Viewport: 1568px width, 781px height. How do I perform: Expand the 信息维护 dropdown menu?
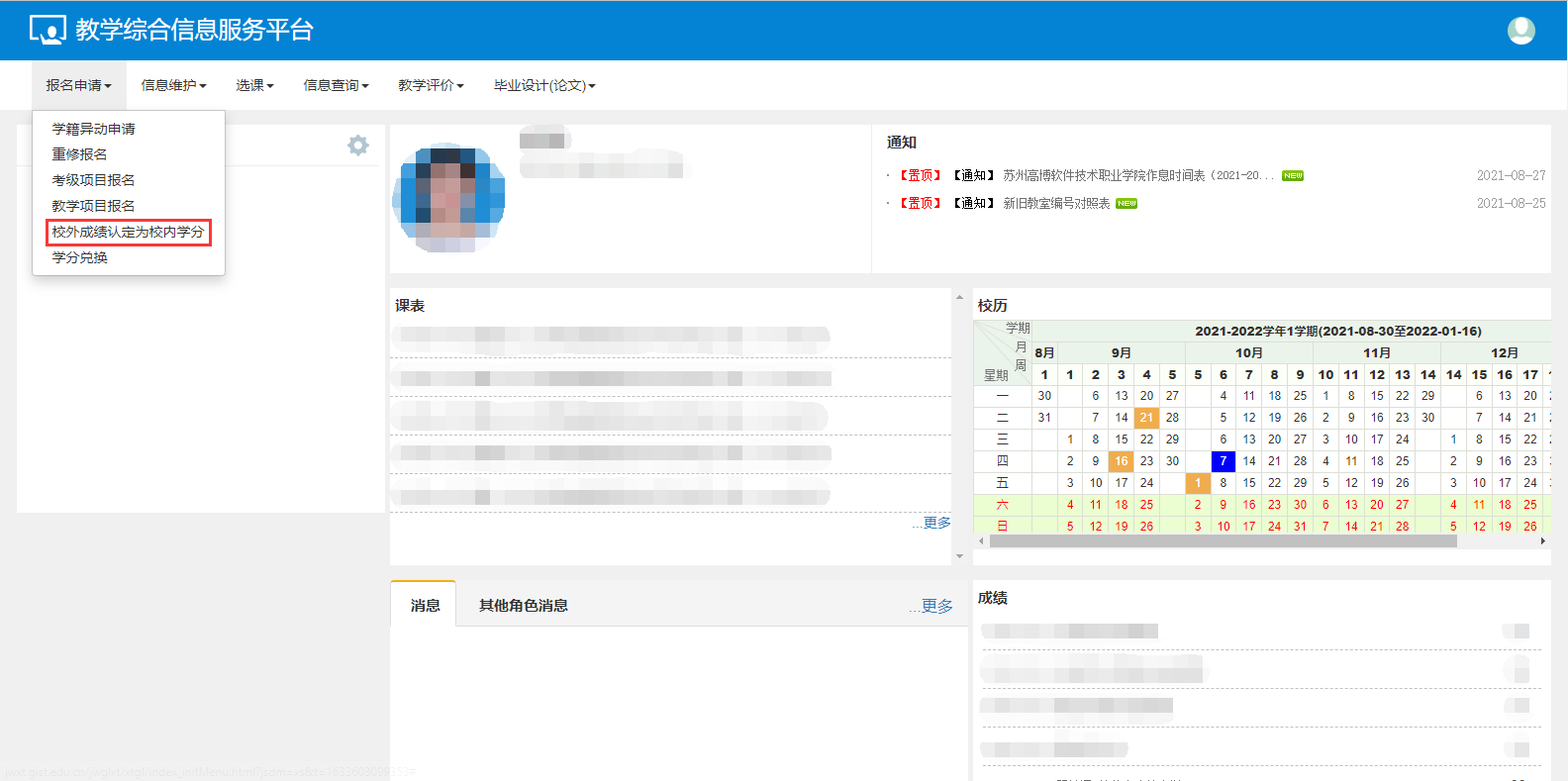[x=173, y=86]
